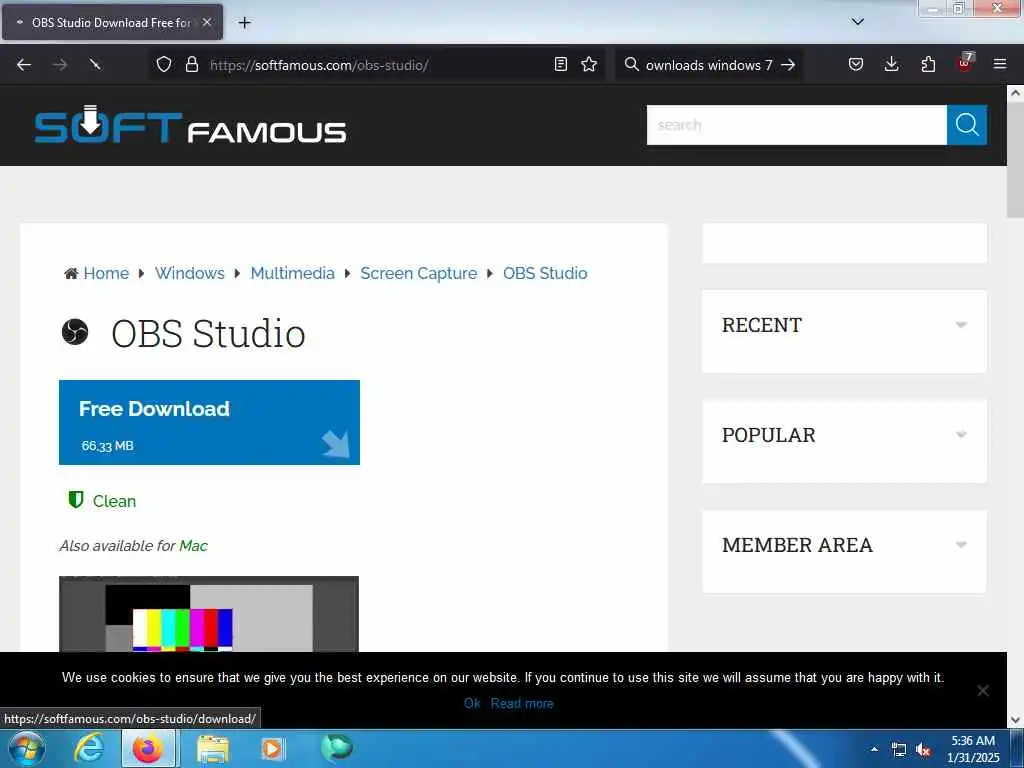Screen dimensions: 1024x768
Task: Click the 66.33 MB file size text
Action: click(107, 445)
